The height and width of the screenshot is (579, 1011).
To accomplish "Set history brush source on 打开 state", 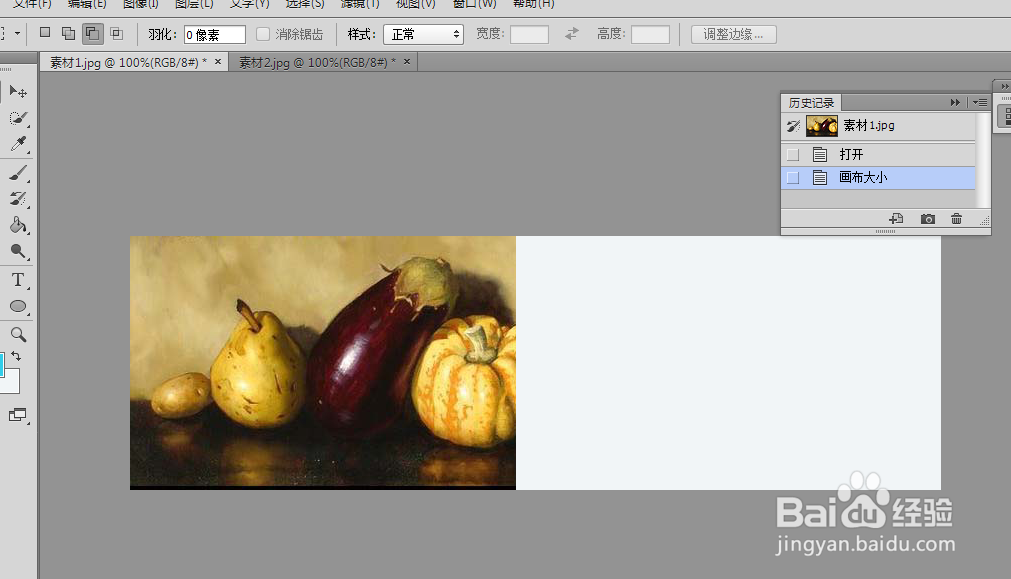I will point(793,155).
